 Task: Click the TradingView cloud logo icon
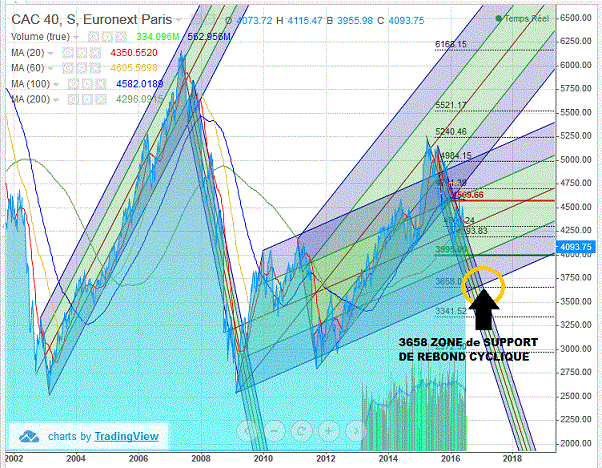[x=29, y=436]
